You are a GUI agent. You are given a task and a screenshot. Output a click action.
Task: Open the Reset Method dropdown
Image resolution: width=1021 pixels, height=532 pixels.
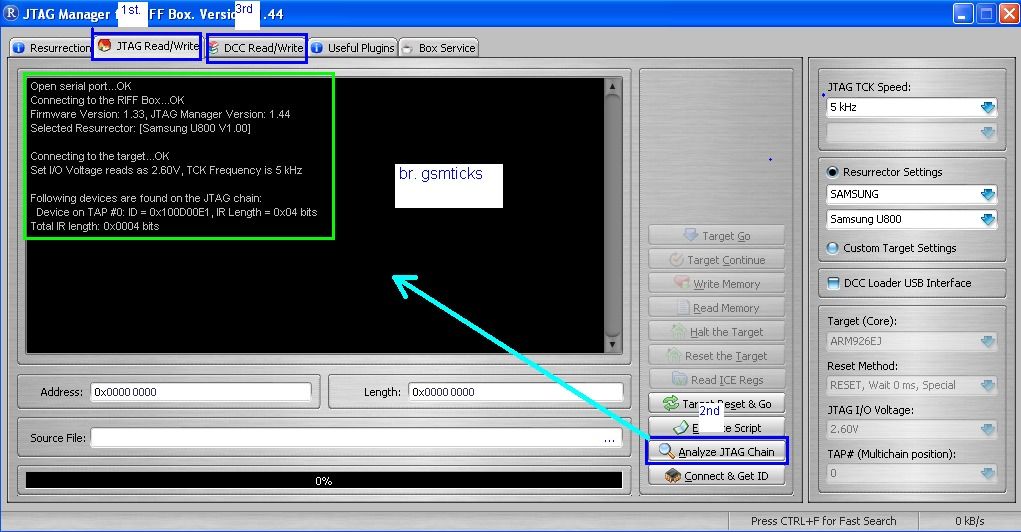[988, 385]
